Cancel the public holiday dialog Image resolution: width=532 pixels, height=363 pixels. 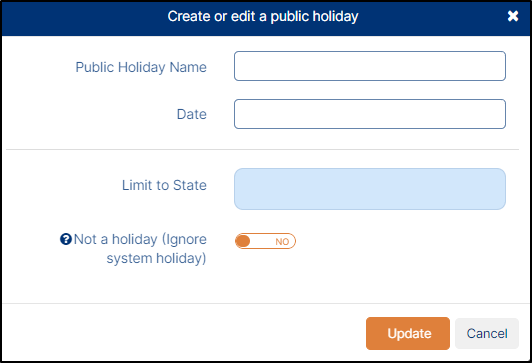point(487,333)
